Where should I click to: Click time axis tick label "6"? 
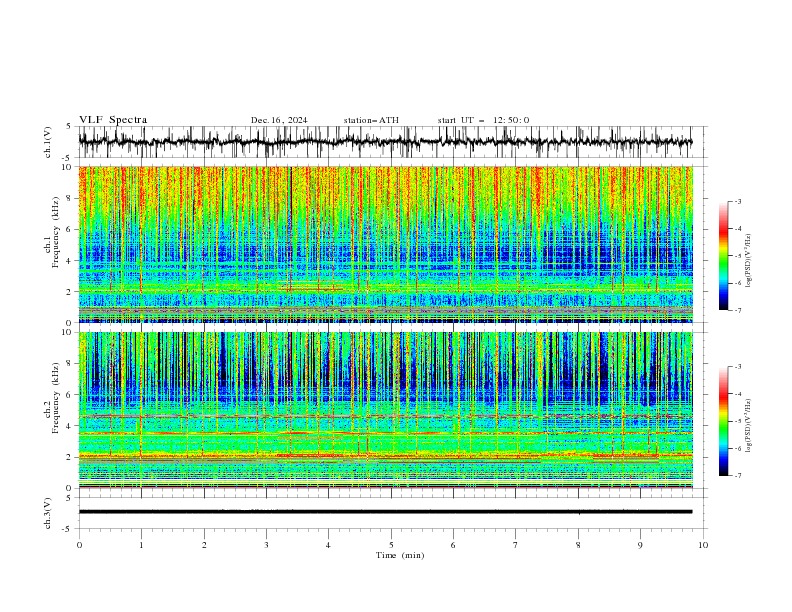click(x=453, y=545)
